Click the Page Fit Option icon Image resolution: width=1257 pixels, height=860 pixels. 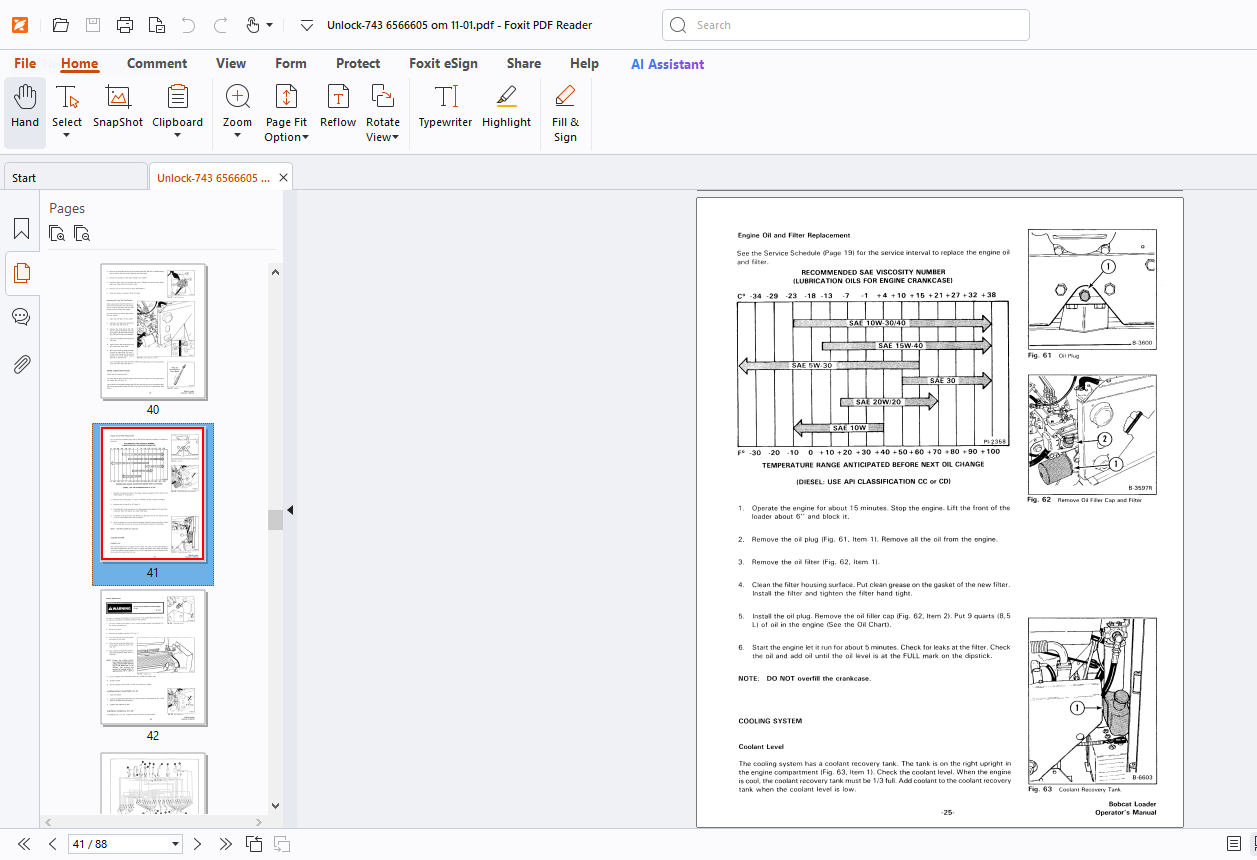pos(286,97)
